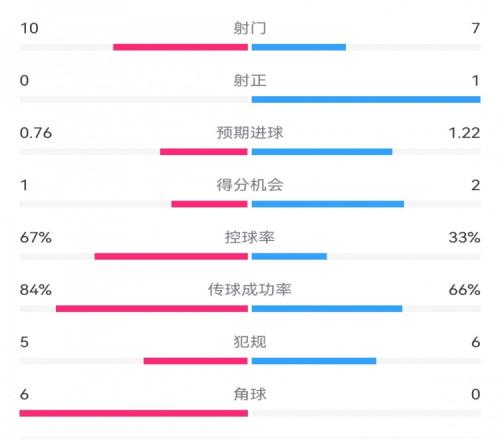Click the pink possession bar for 67%
The height and width of the screenshot is (440, 500).
point(171,256)
